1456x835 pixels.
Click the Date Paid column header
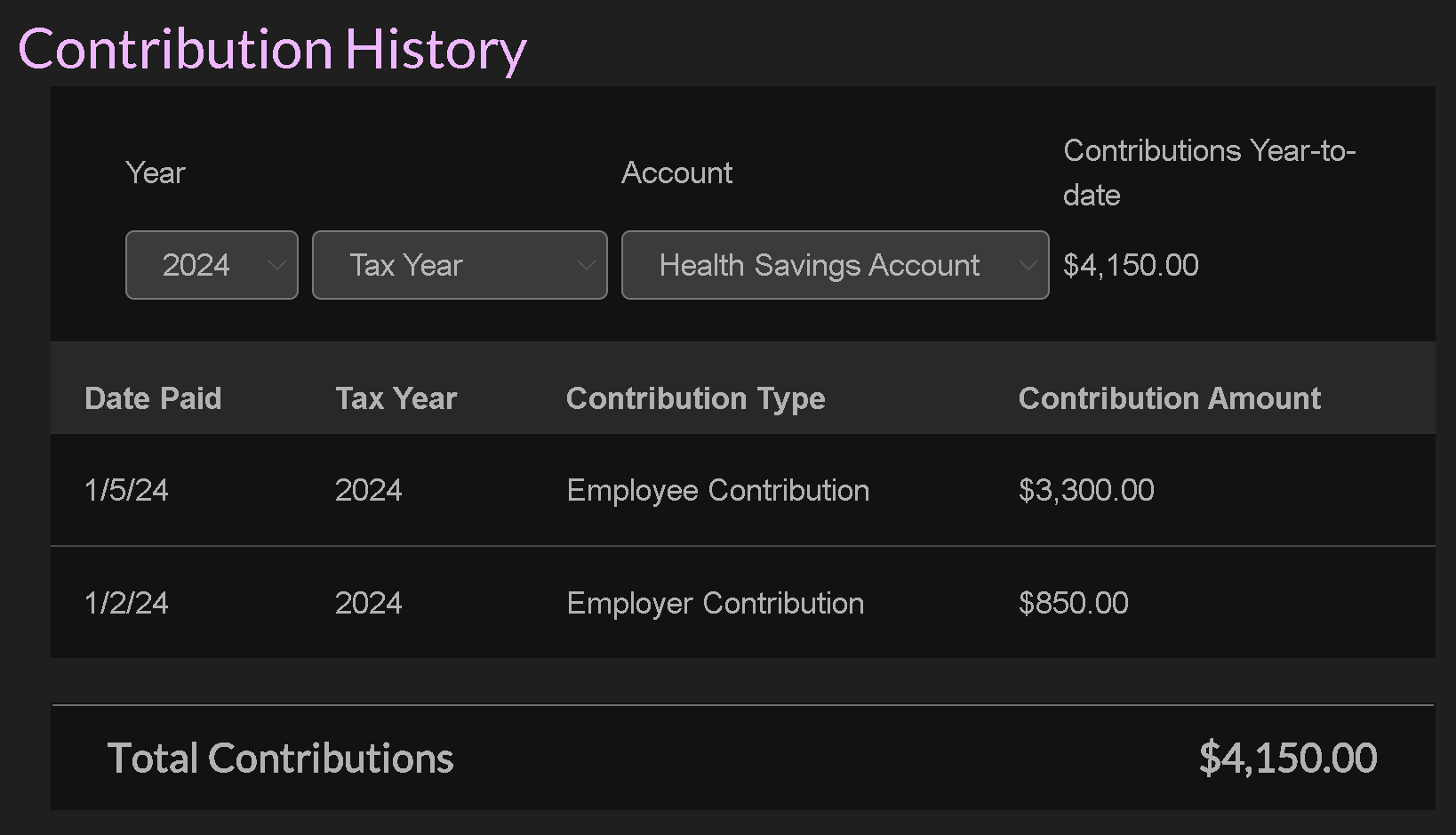(153, 398)
